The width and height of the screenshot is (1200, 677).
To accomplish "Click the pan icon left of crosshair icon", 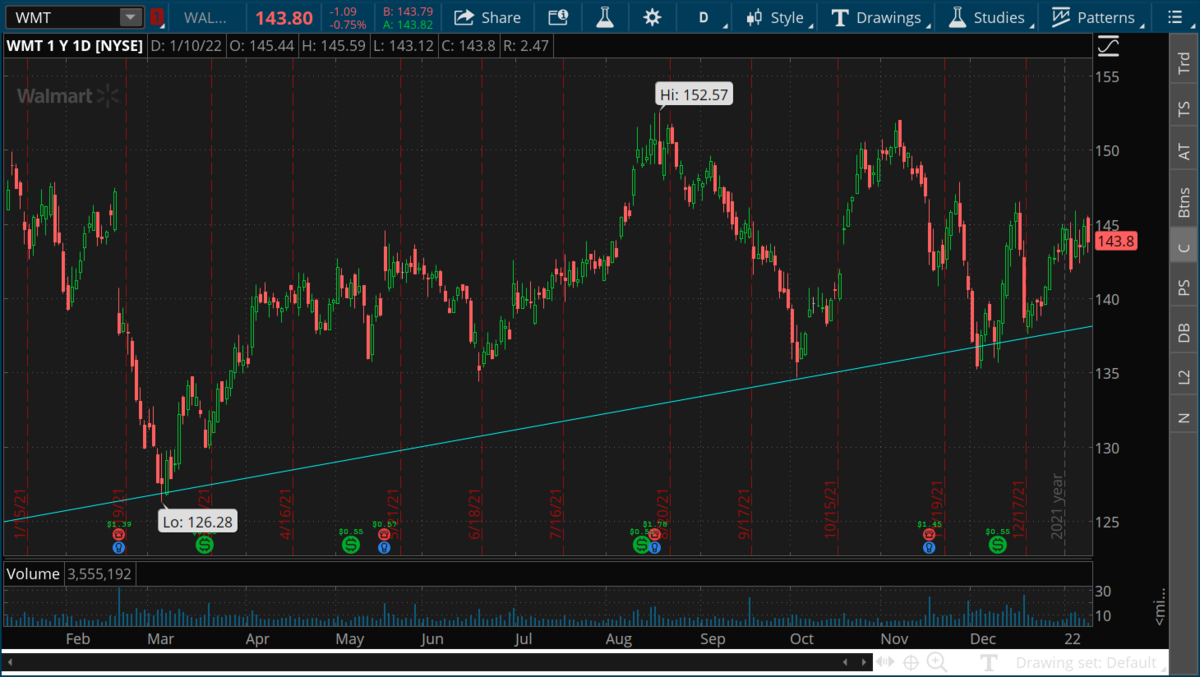I will pos(885,662).
